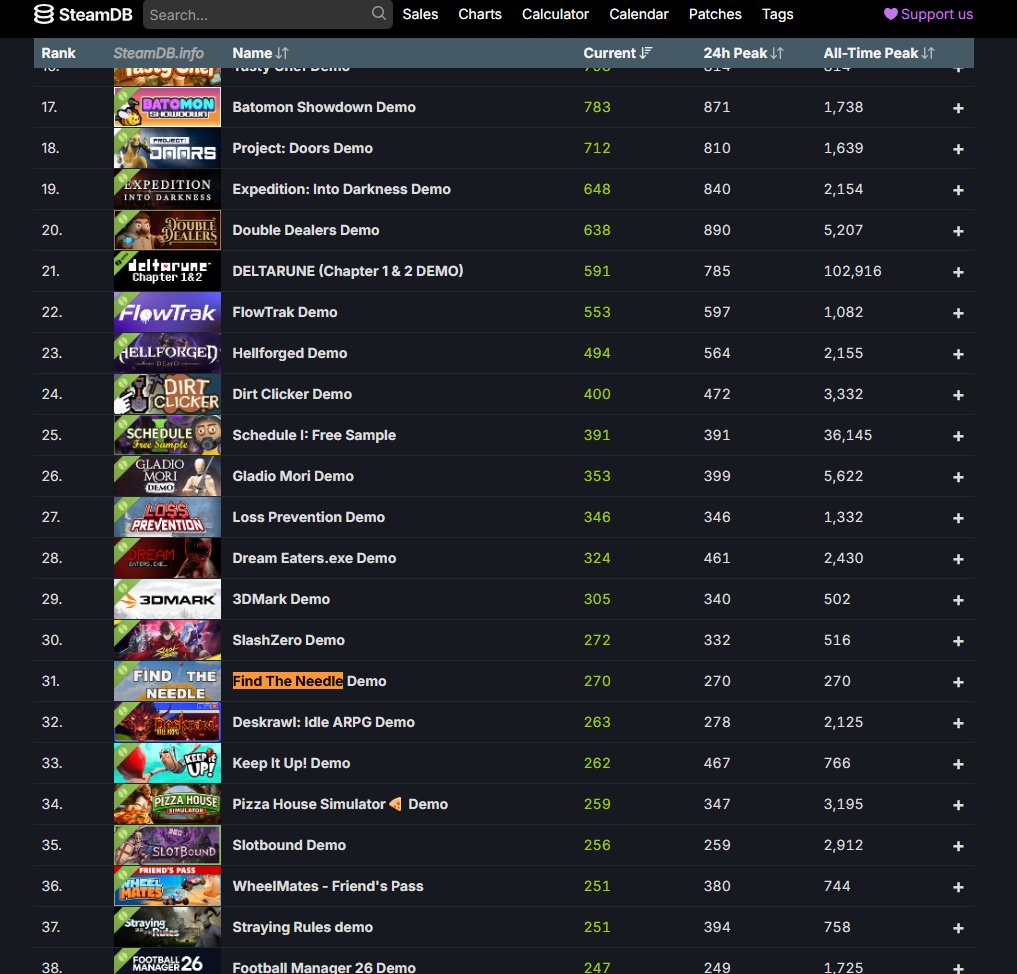1017x974 pixels.
Task: Click plus icon for 3DMark Demo
Action: click(x=958, y=600)
